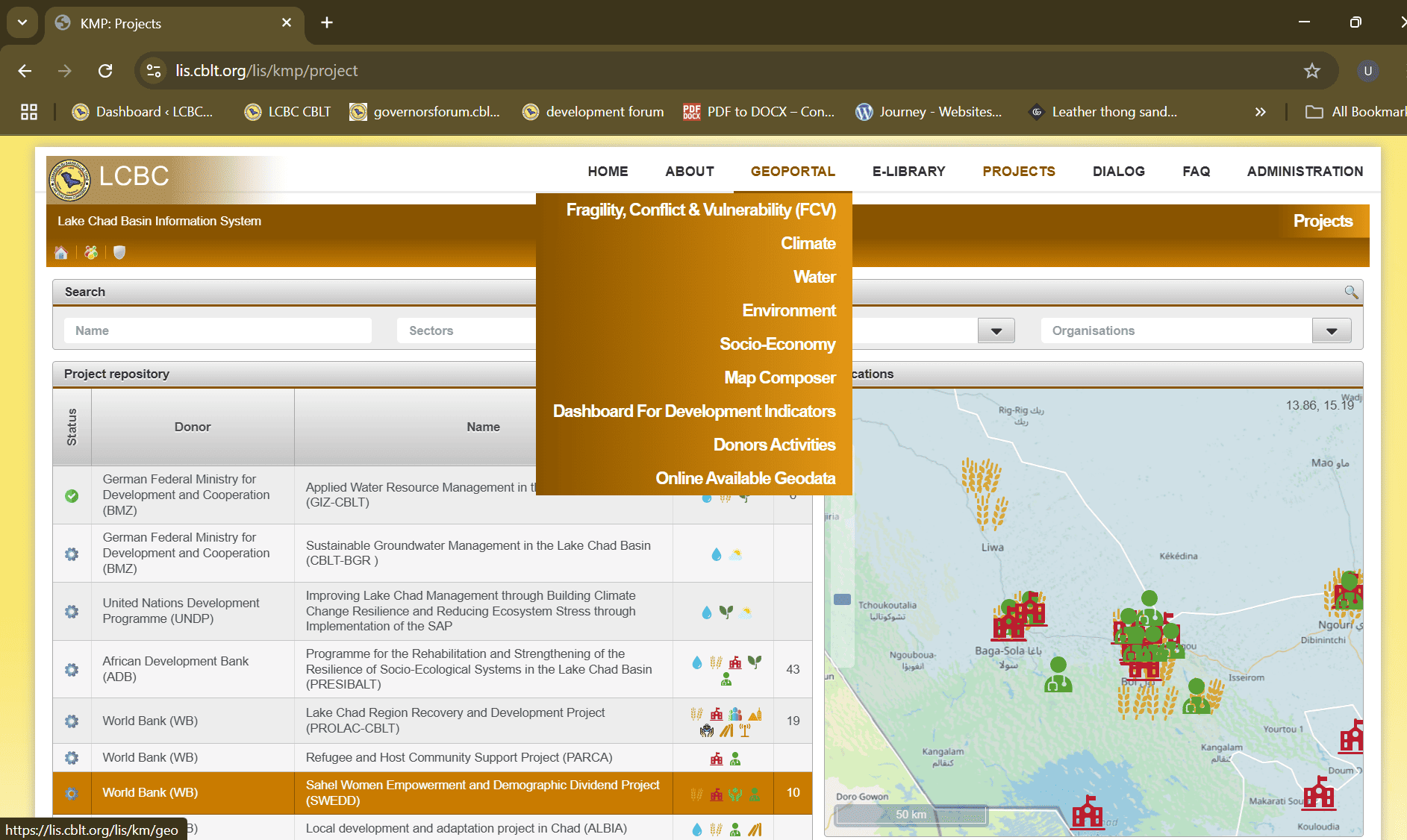Click the bookmark star in address bar
The width and height of the screenshot is (1407, 840).
1311,71
